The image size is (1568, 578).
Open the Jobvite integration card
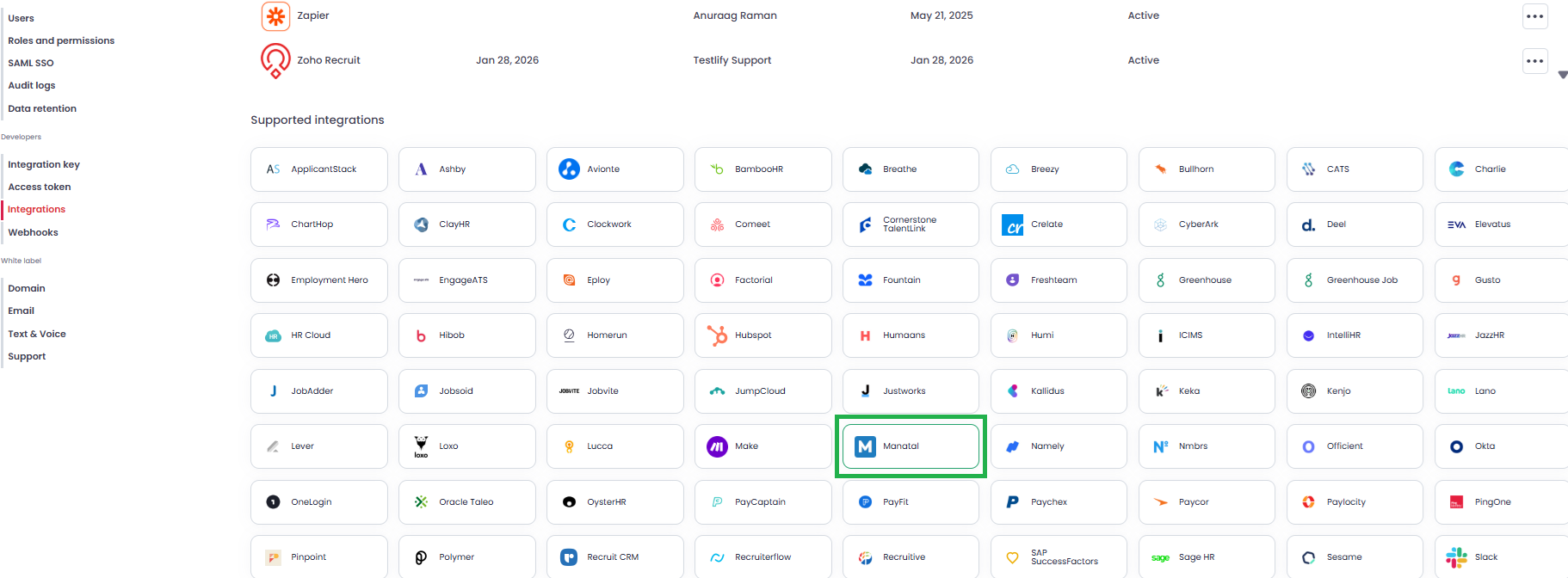tap(615, 391)
